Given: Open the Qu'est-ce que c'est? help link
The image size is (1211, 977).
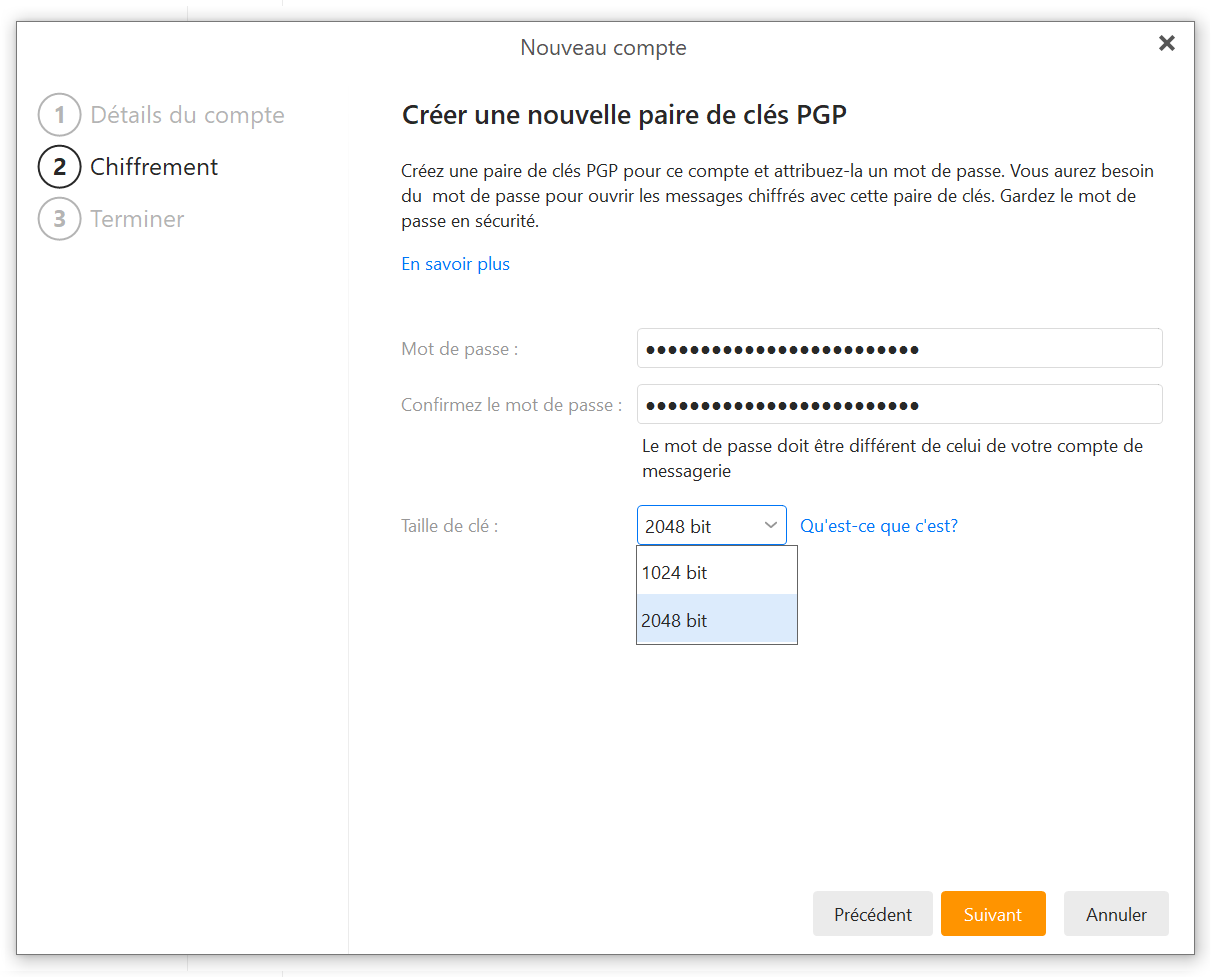Looking at the screenshot, I should [878, 526].
